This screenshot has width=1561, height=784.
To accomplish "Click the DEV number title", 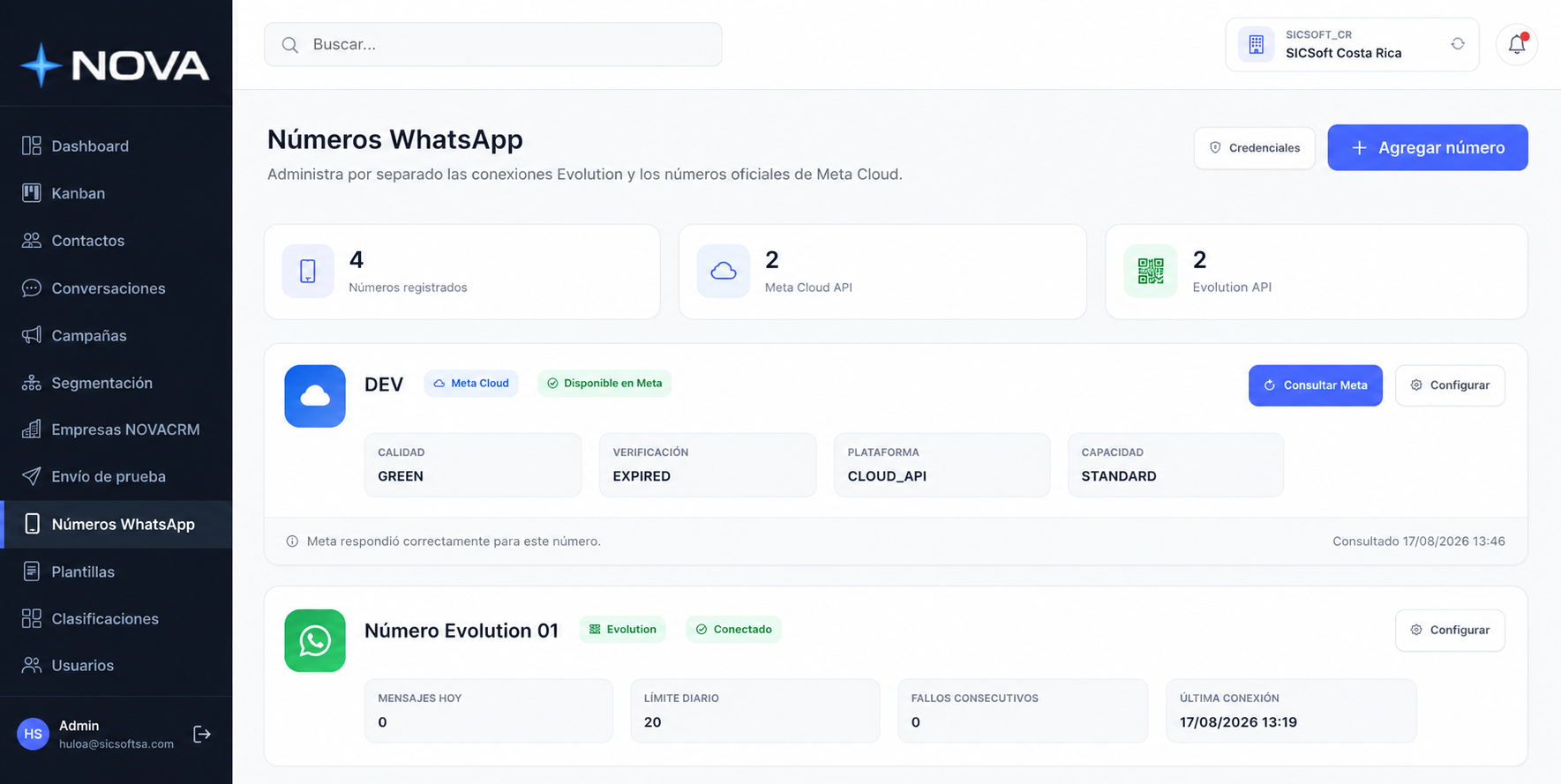I will [384, 385].
